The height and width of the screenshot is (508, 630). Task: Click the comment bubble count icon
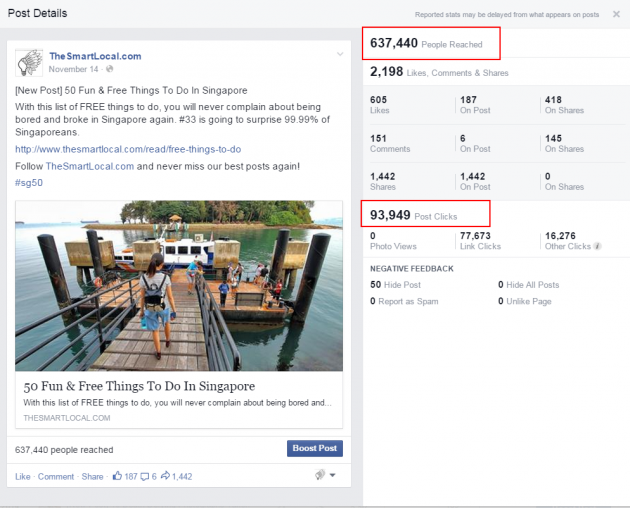coord(144,476)
